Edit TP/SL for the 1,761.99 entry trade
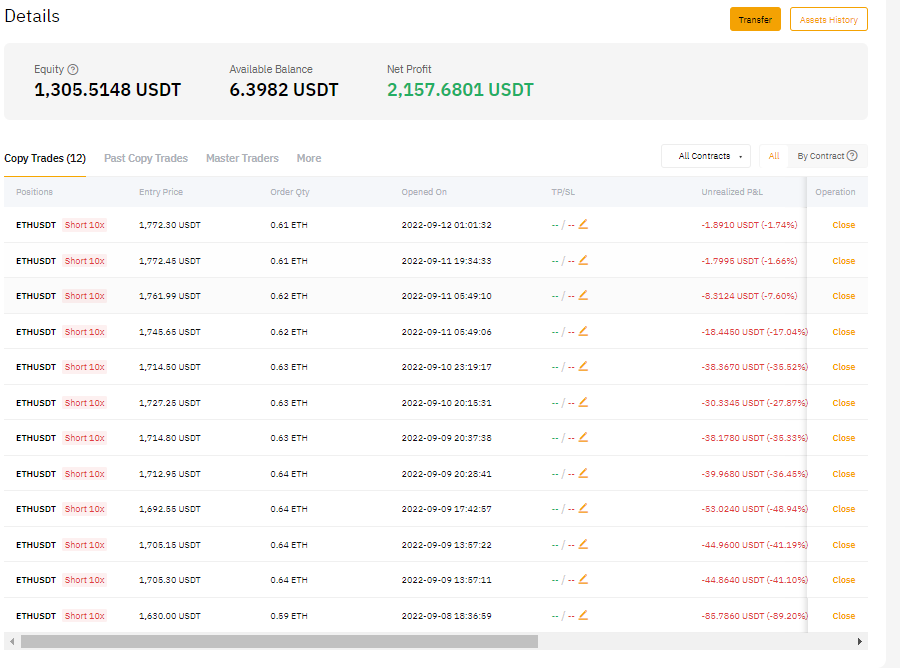This screenshot has height=668, width=900. (583, 295)
